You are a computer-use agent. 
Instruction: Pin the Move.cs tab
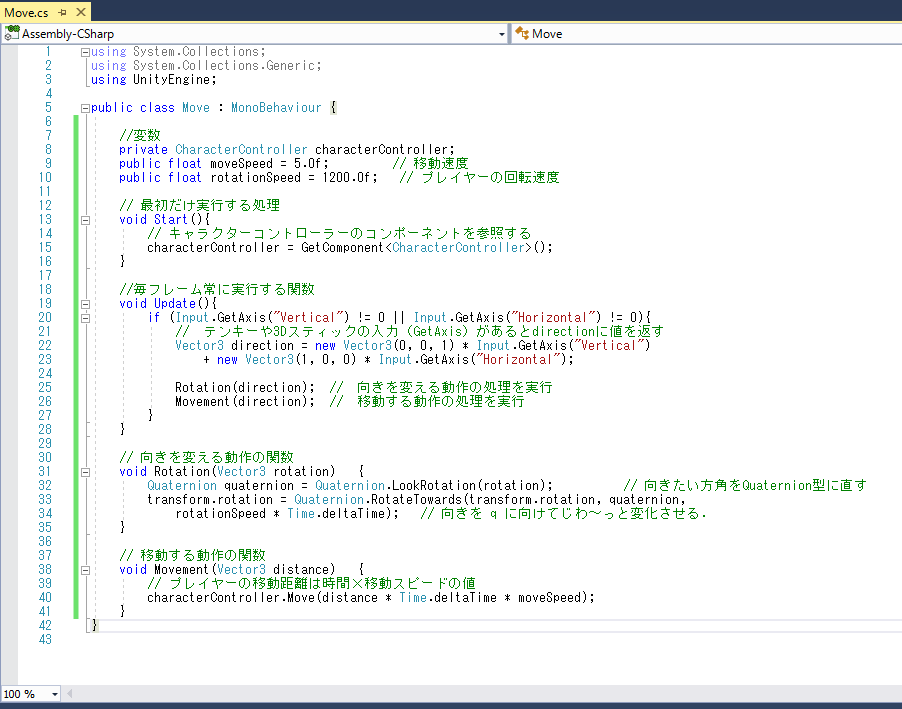pyautogui.click(x=63, y=12)
